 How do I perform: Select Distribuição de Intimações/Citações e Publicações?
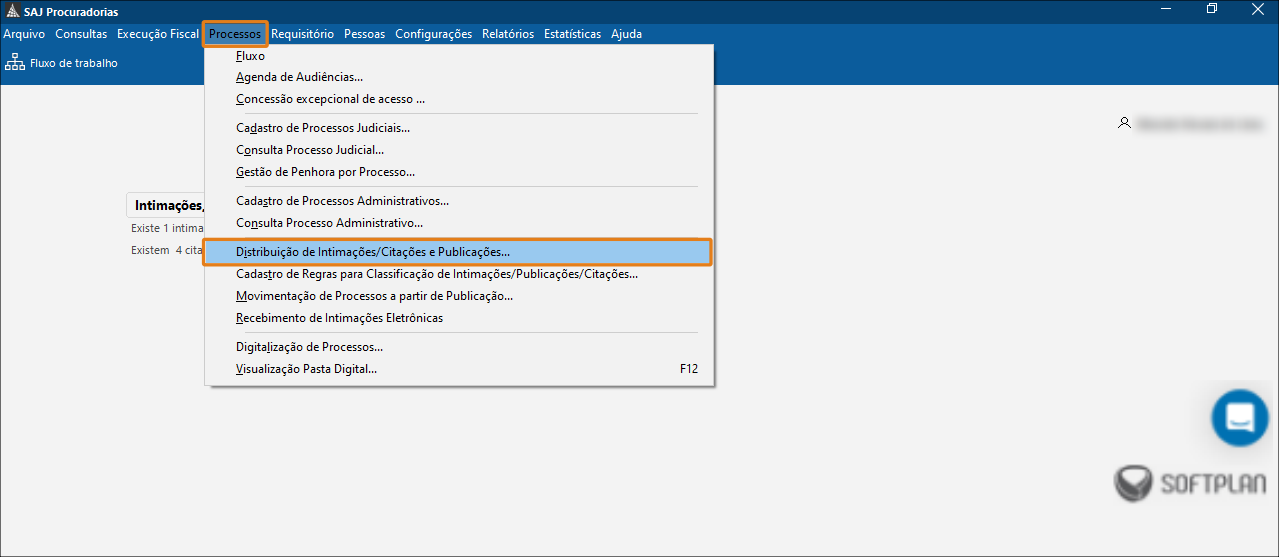pos(373,252)
